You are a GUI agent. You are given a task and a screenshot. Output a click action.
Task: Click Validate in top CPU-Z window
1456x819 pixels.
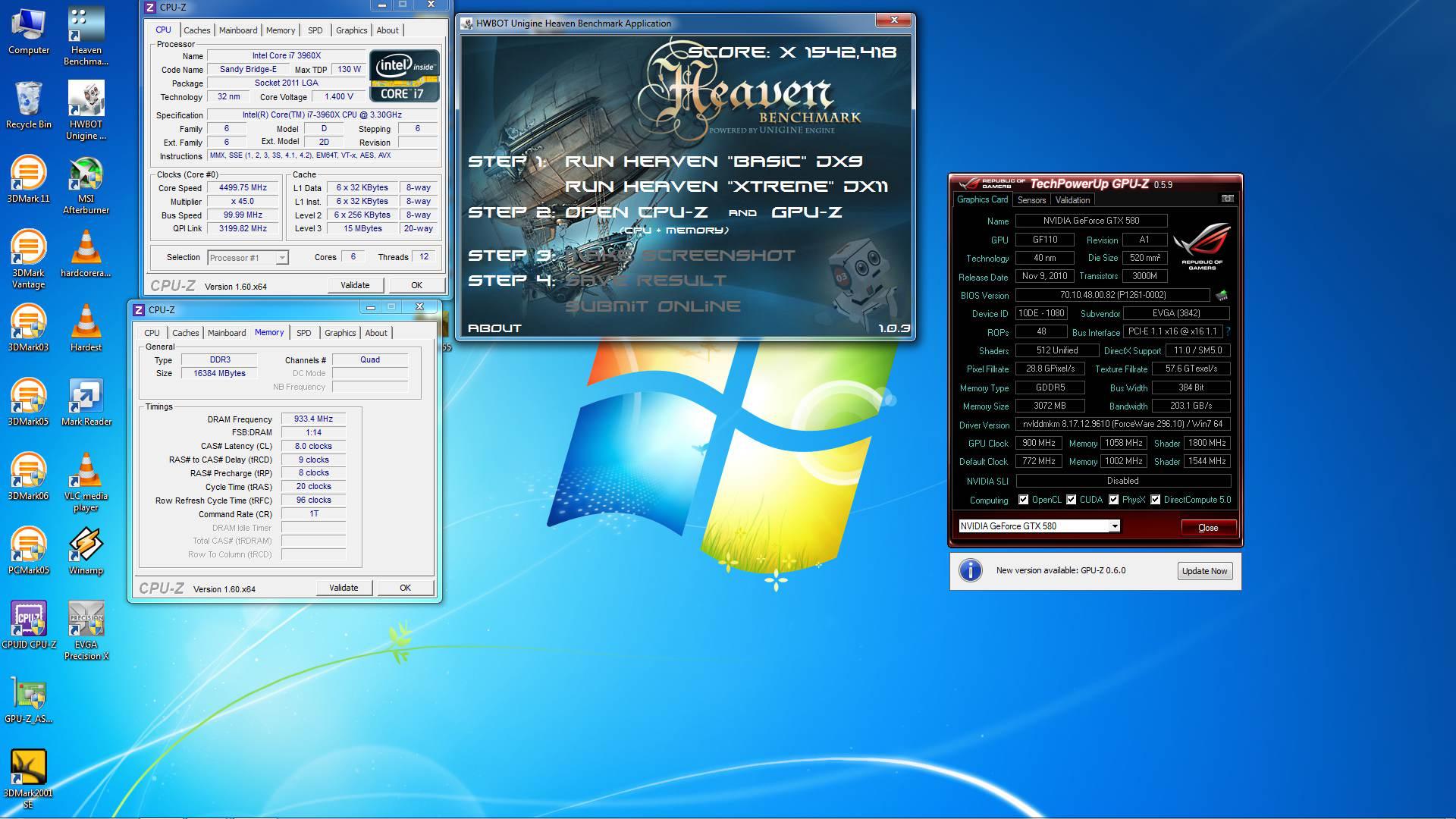click(355, 285)
